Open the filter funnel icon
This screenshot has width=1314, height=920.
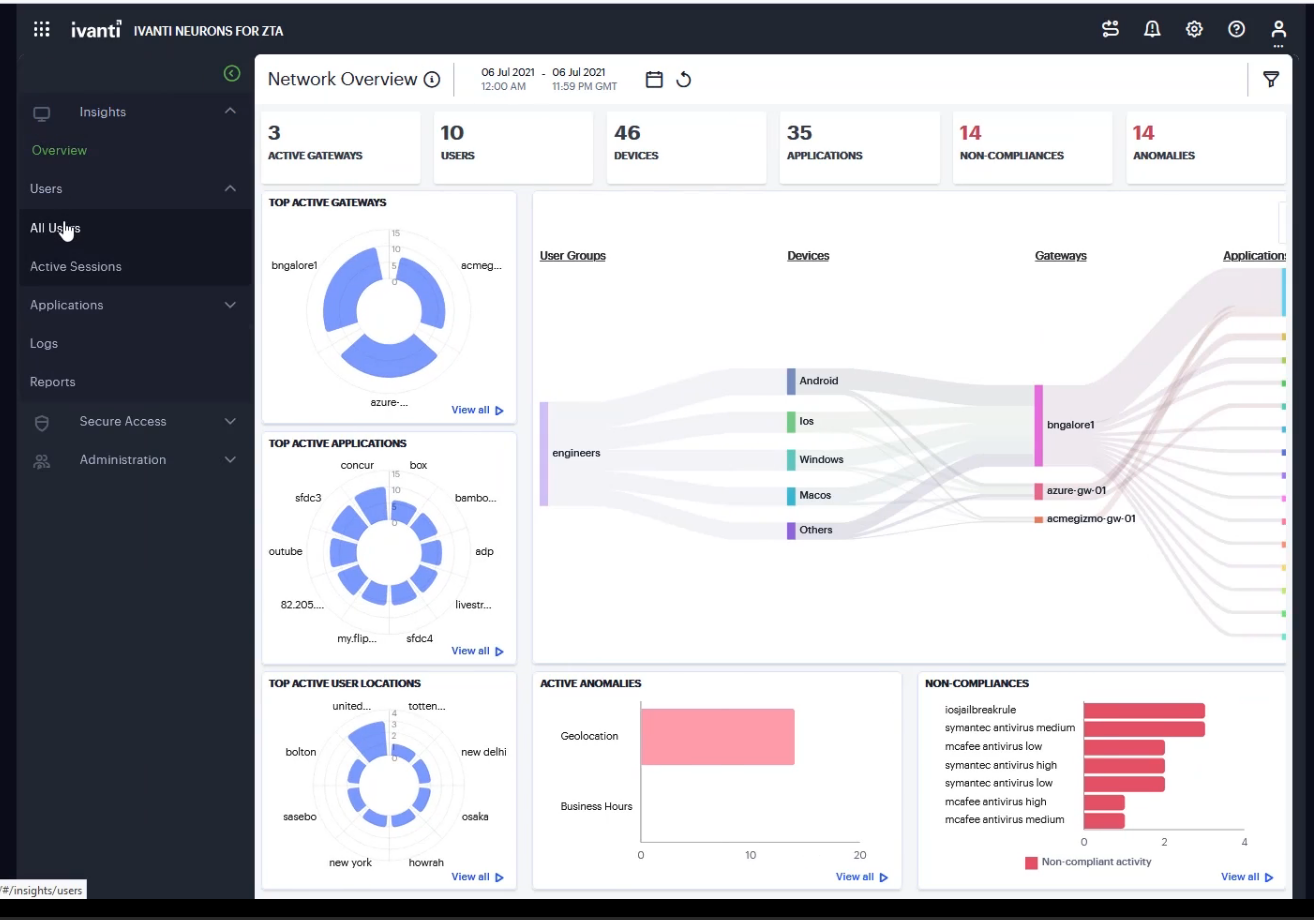(1271, 80)
